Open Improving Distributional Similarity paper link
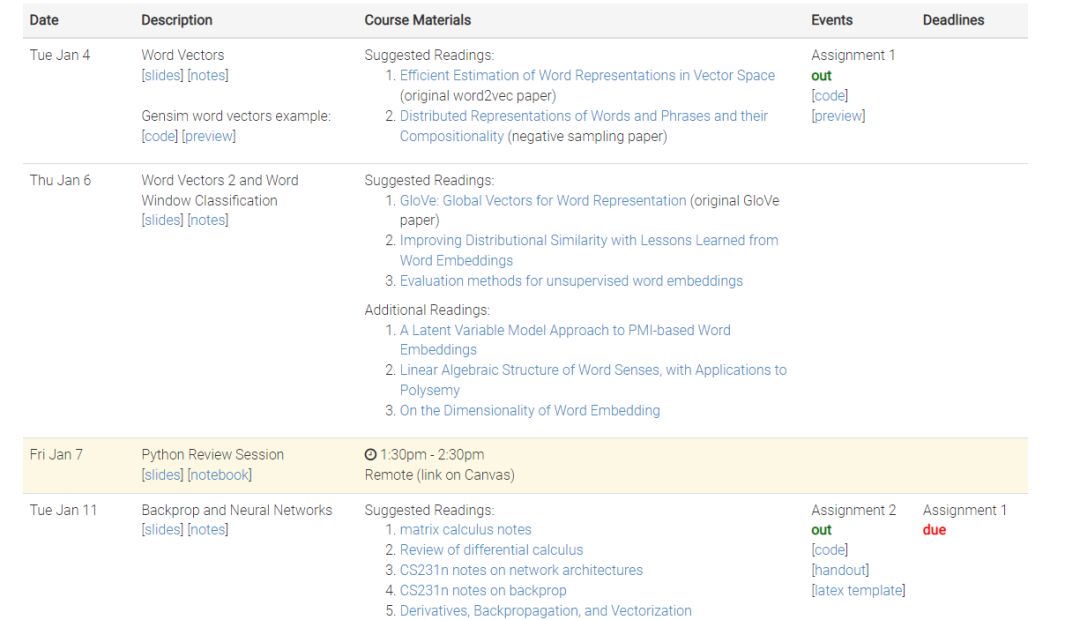The width and height of the screenshot is (1080, 620). coord(588,240)
